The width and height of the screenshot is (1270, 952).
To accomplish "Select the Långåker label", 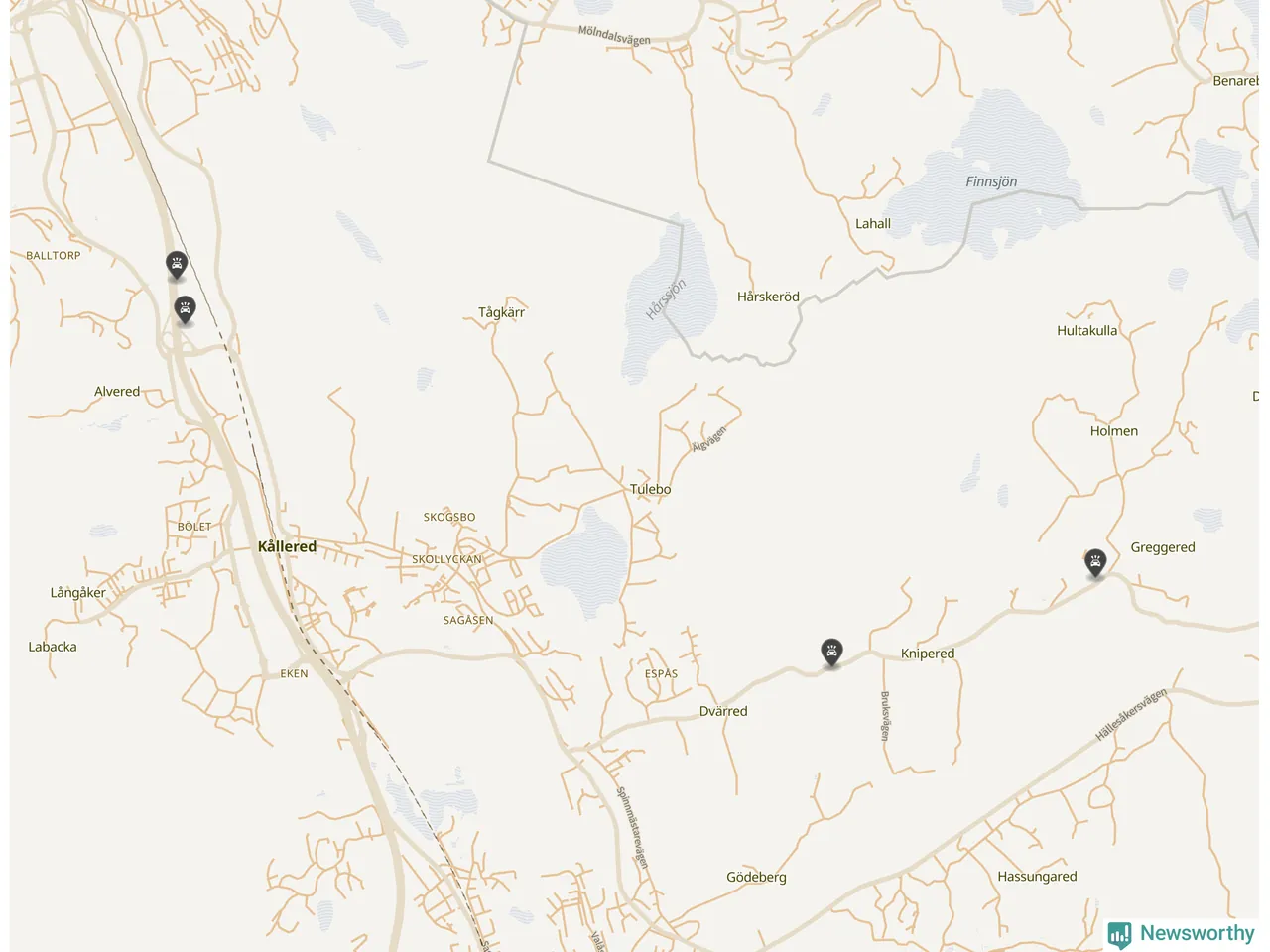I will 77,593.
